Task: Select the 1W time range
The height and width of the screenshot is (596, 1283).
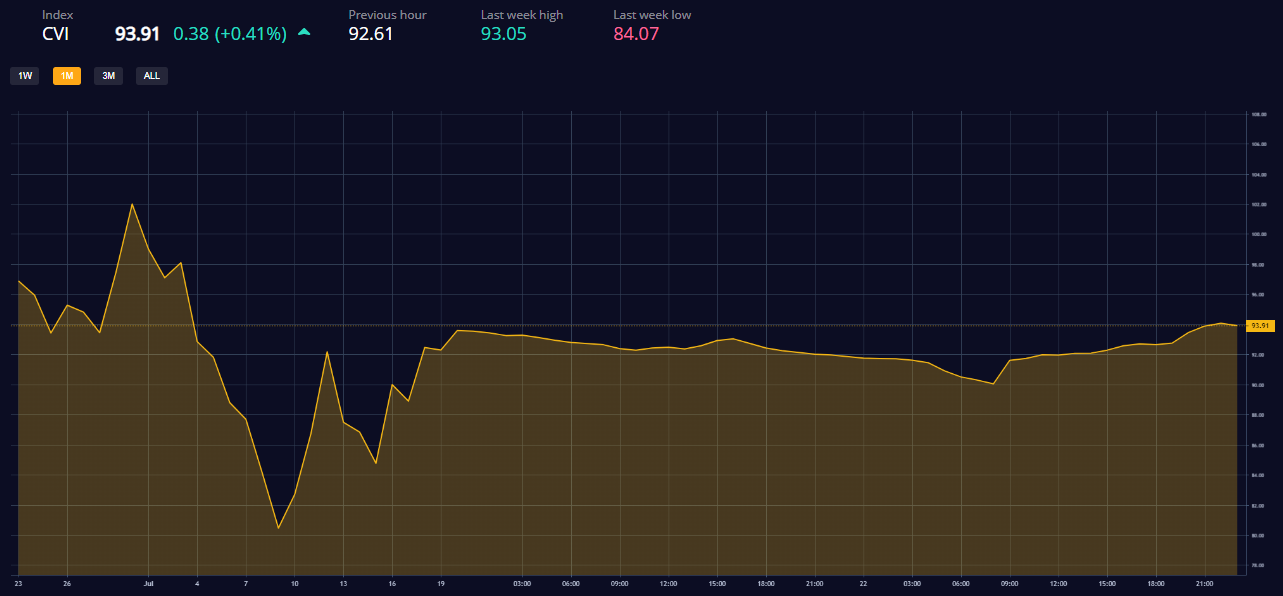Action: [x=25, y=76]
